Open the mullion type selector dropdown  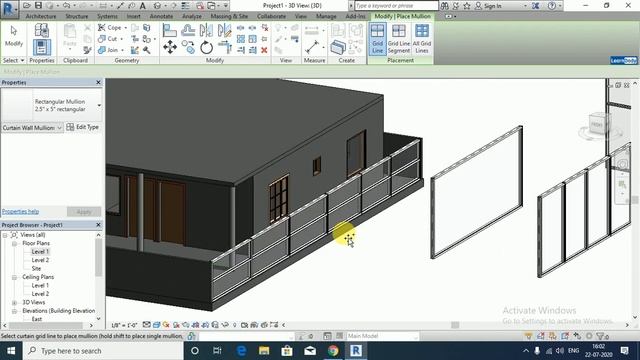99,105
